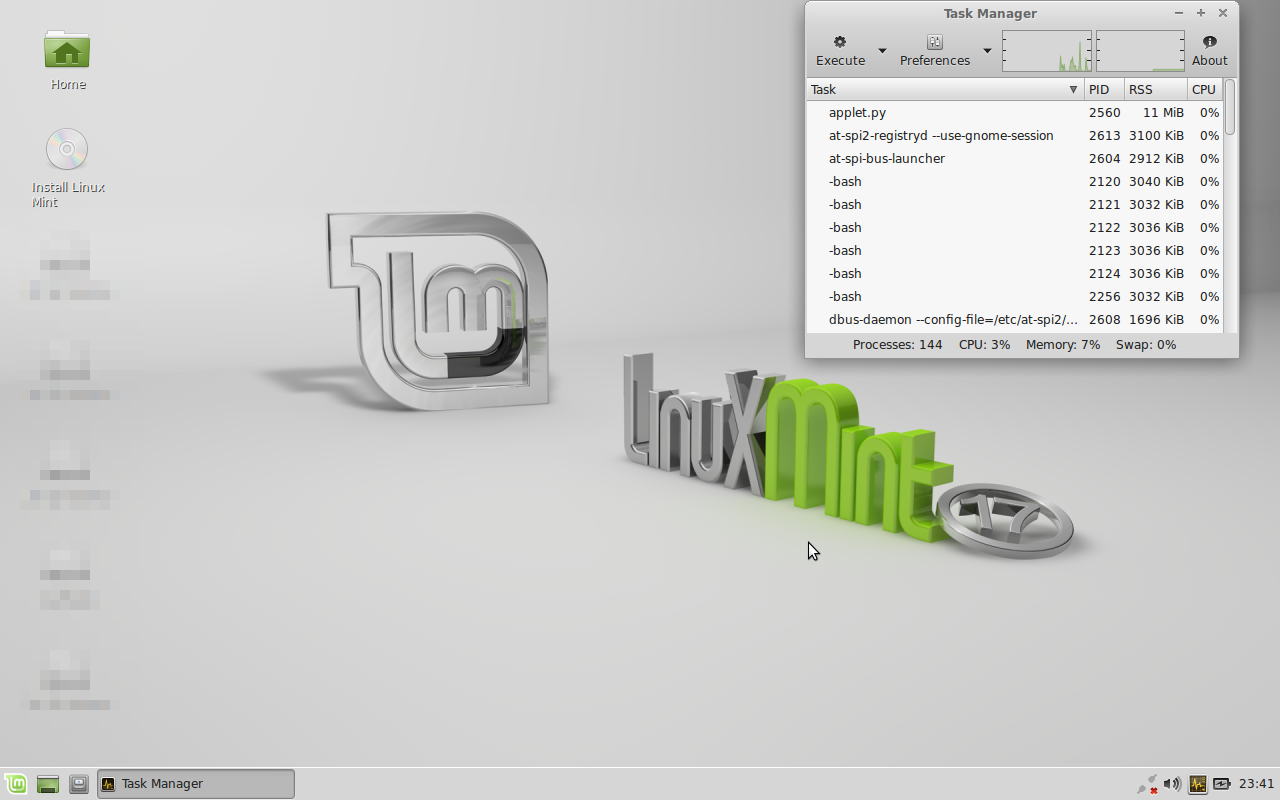Select the at-spi-bus-launcher process

click(x=1015, y=159)
